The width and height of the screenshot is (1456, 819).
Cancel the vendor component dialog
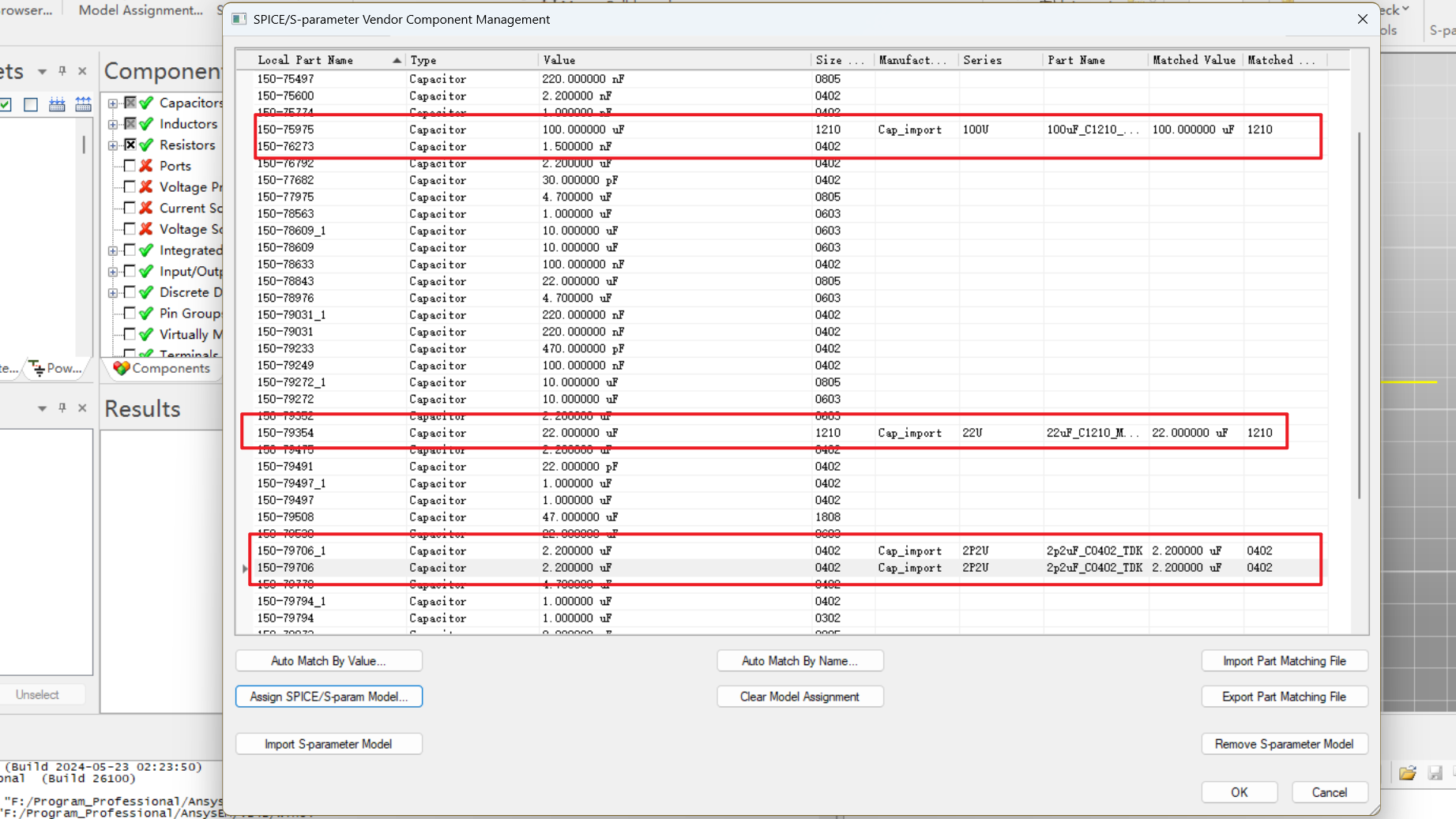coord(1329,792)
